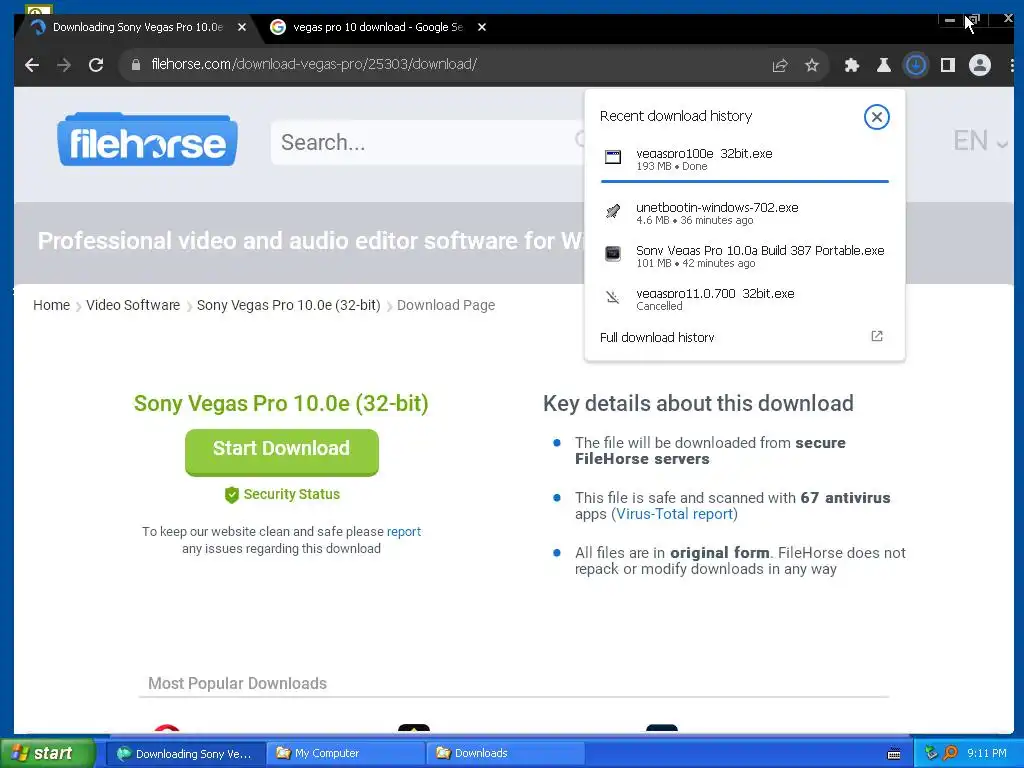The image size is (1024, 768).
Task: Click the 9:11 PM system clock
Action: [987, 754]
